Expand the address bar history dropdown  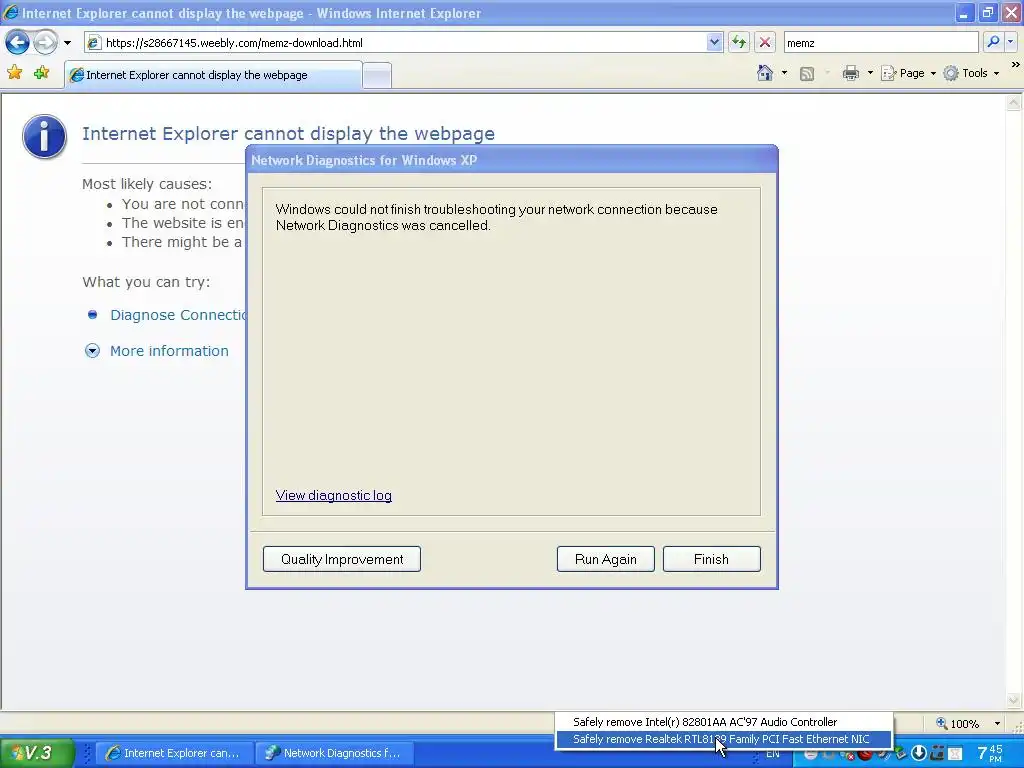714,43
